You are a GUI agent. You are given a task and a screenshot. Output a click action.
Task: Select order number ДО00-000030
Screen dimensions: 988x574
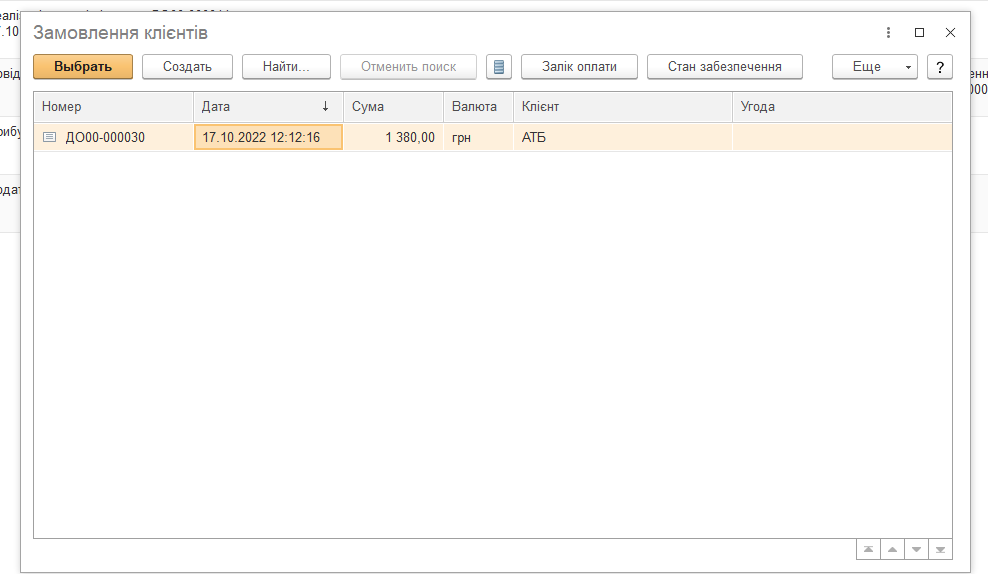105,137
